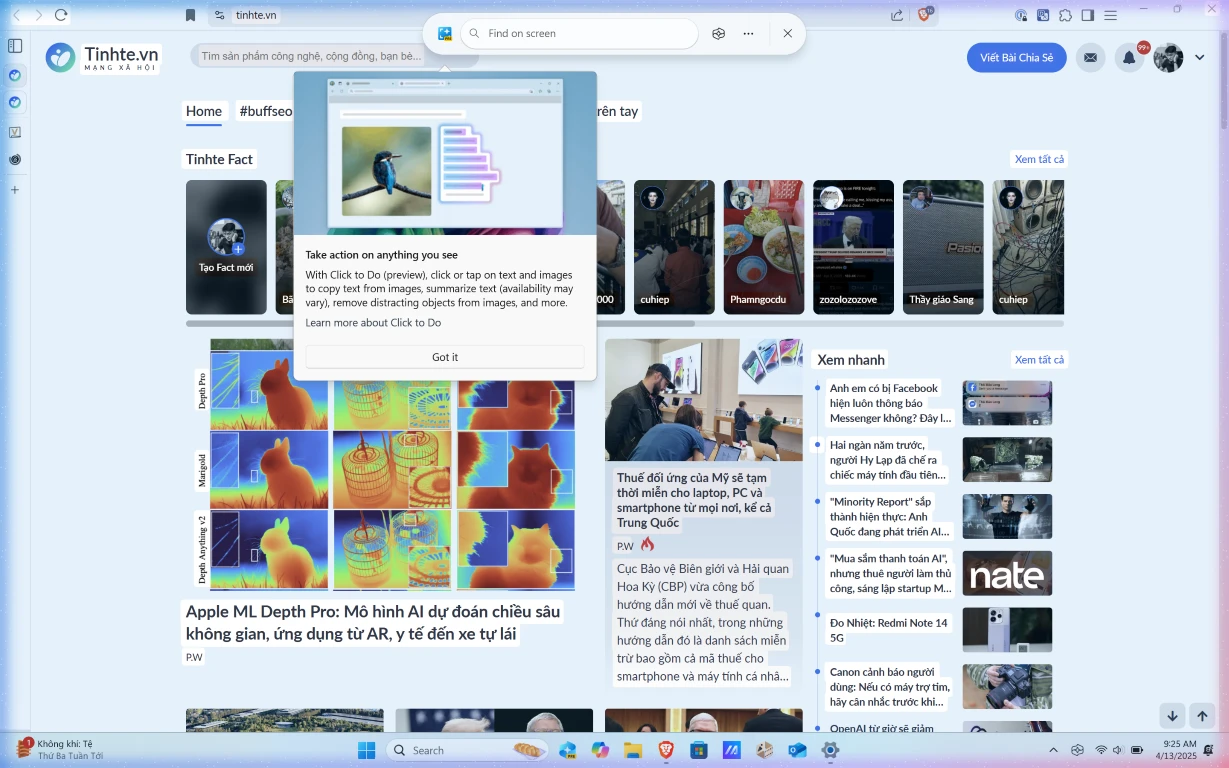Open the messages envelope icon

tap(1090, 58)
